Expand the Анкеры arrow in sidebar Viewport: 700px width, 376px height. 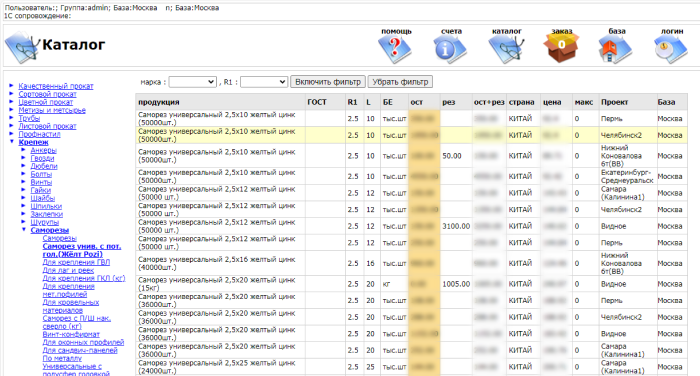click(24, 150)
